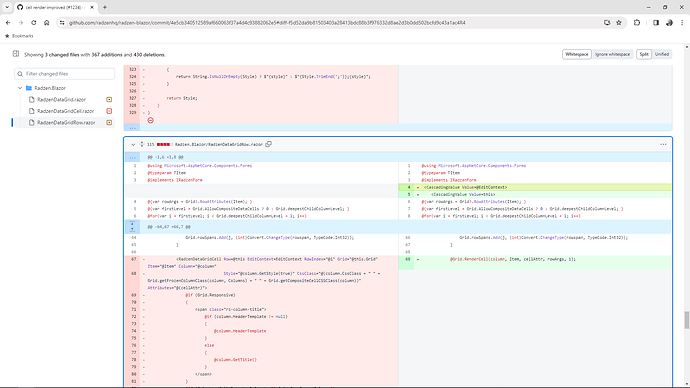Expand all lines icon beside file header

pyautogui.click(x=142, y=144)
